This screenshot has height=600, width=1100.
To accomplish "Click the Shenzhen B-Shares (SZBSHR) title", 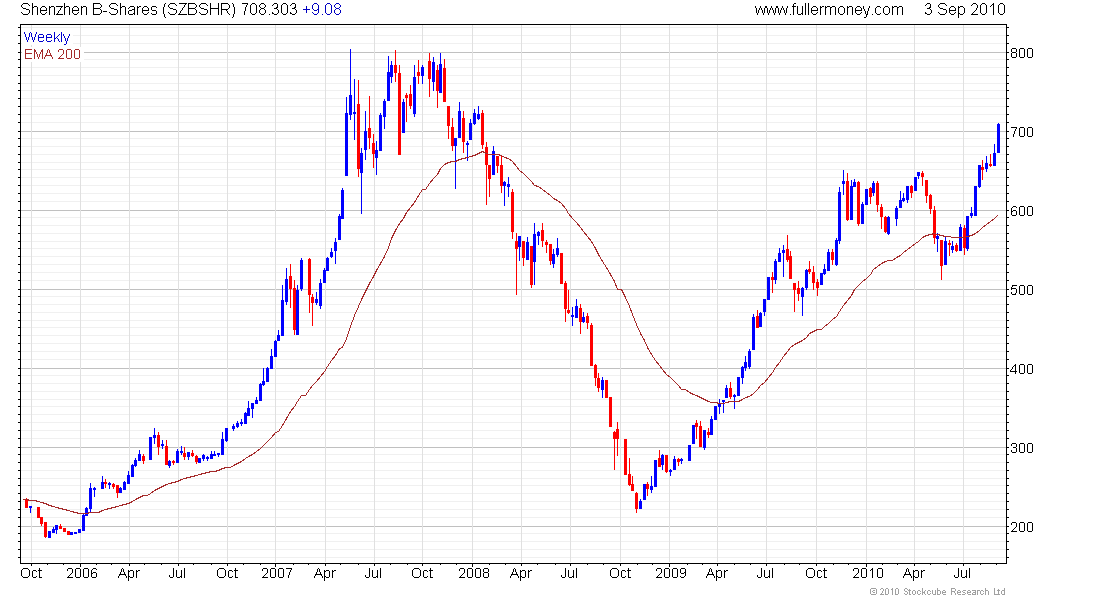I will (x=128, y=10).
